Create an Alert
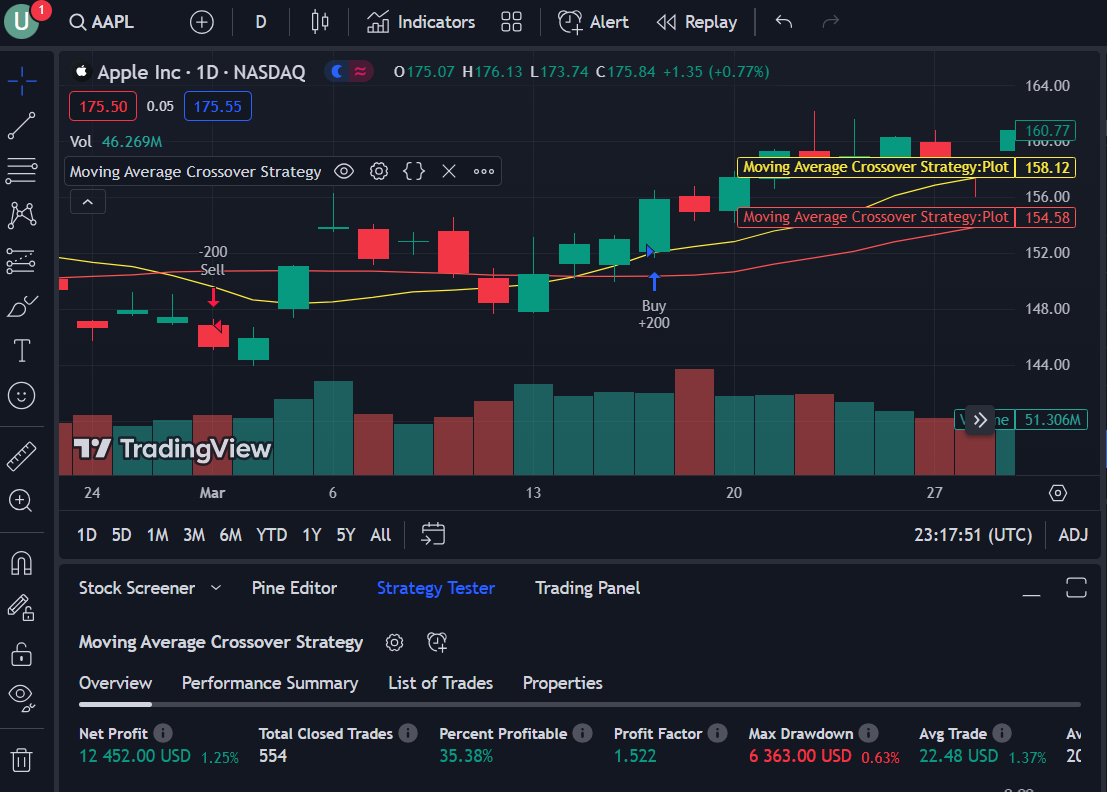 (x=593, y=22)
